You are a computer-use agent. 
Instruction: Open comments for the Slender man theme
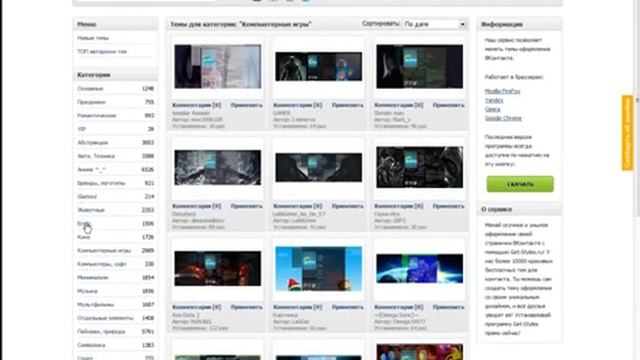coord(399,105)
